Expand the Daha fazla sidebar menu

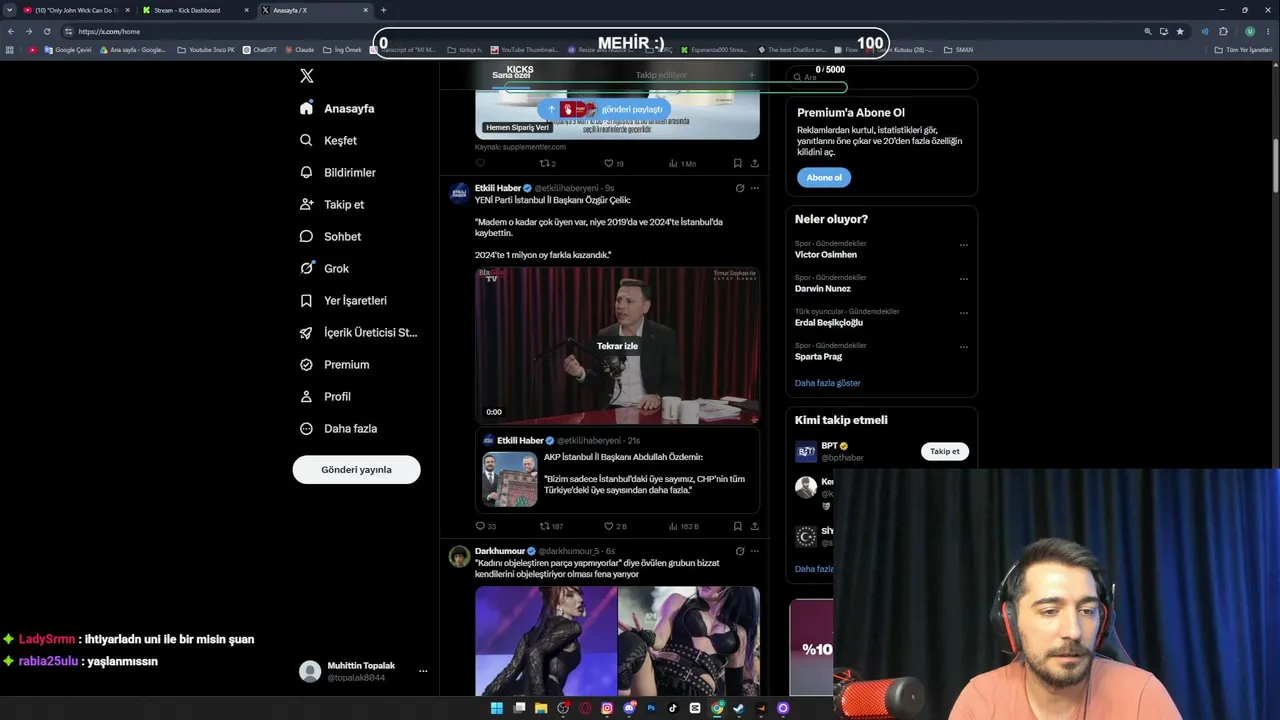[x=338, y=428]
